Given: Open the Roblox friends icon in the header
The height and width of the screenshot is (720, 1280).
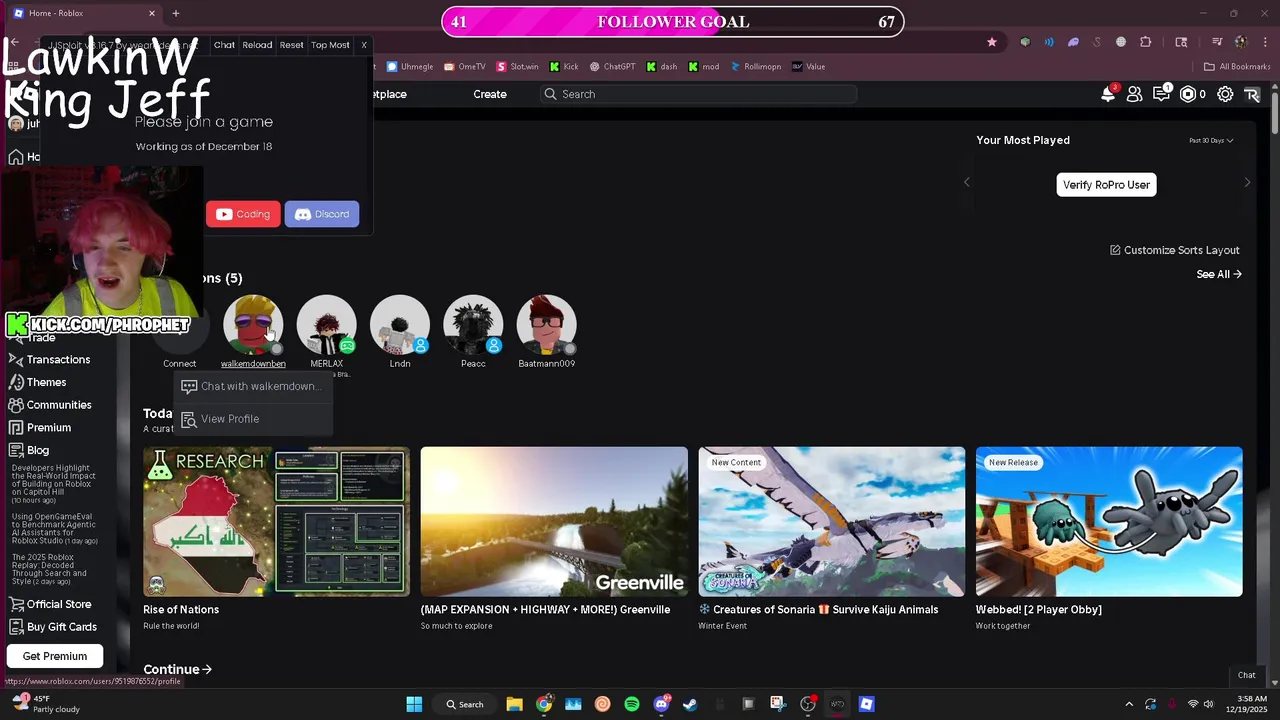Looking at the screenshot, I should pos(1134,94).
